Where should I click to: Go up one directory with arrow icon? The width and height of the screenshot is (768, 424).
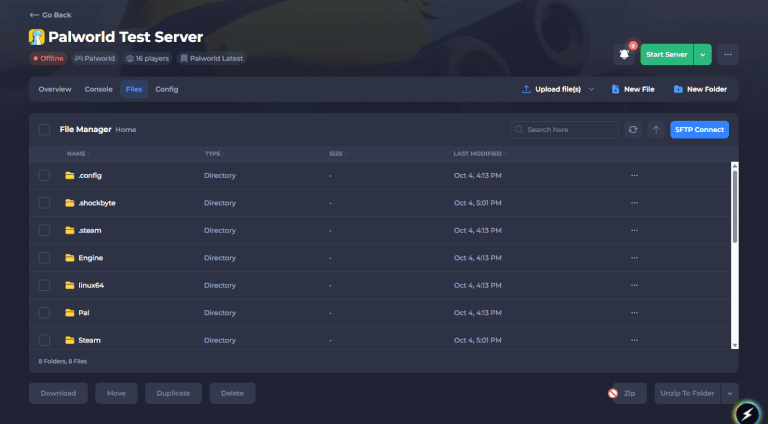pos(656,130)
